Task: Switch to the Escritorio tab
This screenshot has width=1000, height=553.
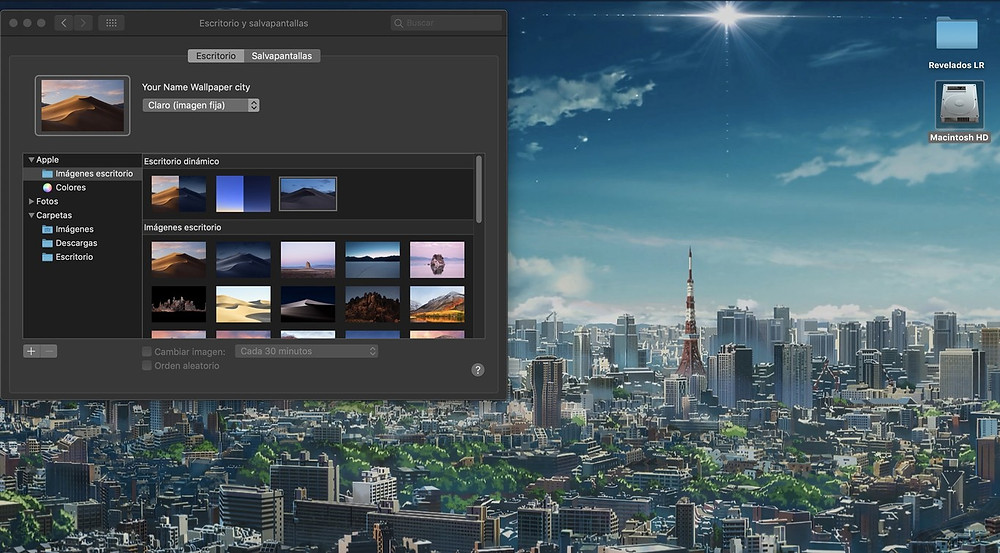Action: [216, 55]
